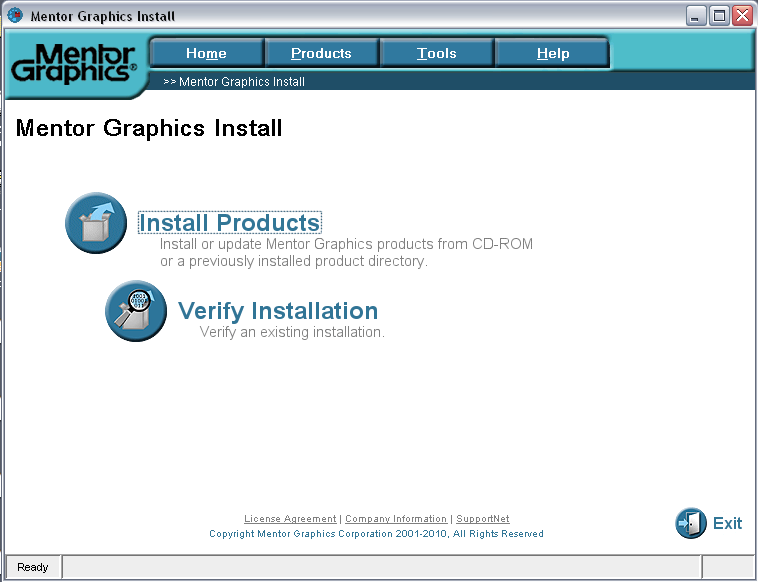Open the Help menu tab
This screenshot has height=582, width=758.
pyautogui.click(x=553, y=53)
